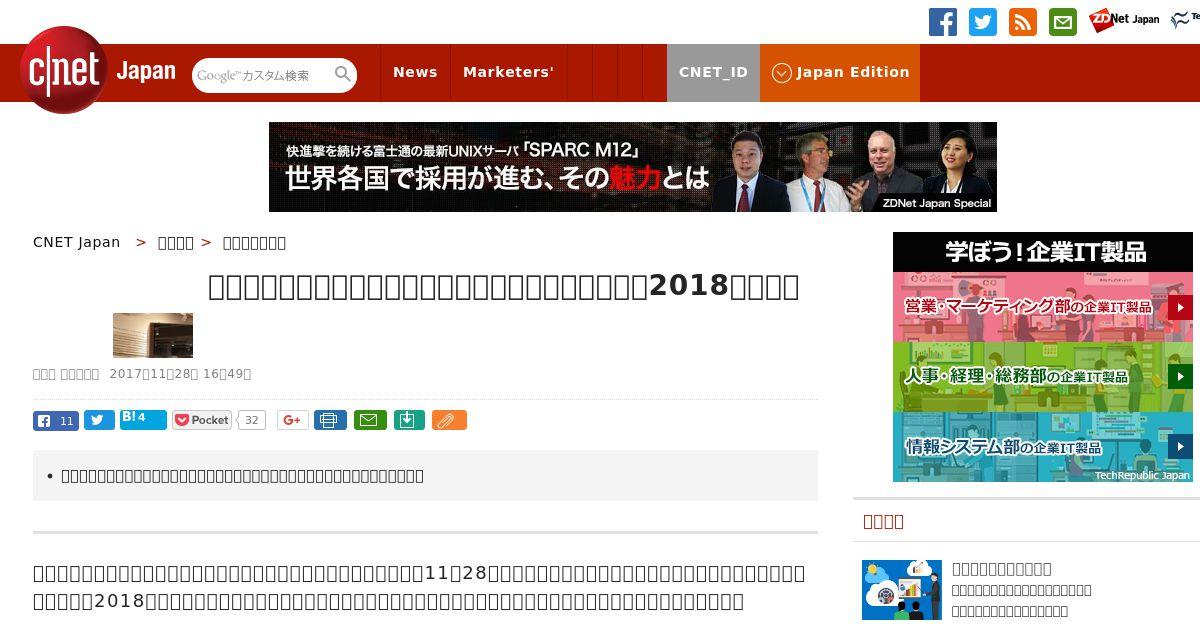Go to ZDNet Japan logo link
This screenshot has width=1200, height=630.
coord(1124,19)
